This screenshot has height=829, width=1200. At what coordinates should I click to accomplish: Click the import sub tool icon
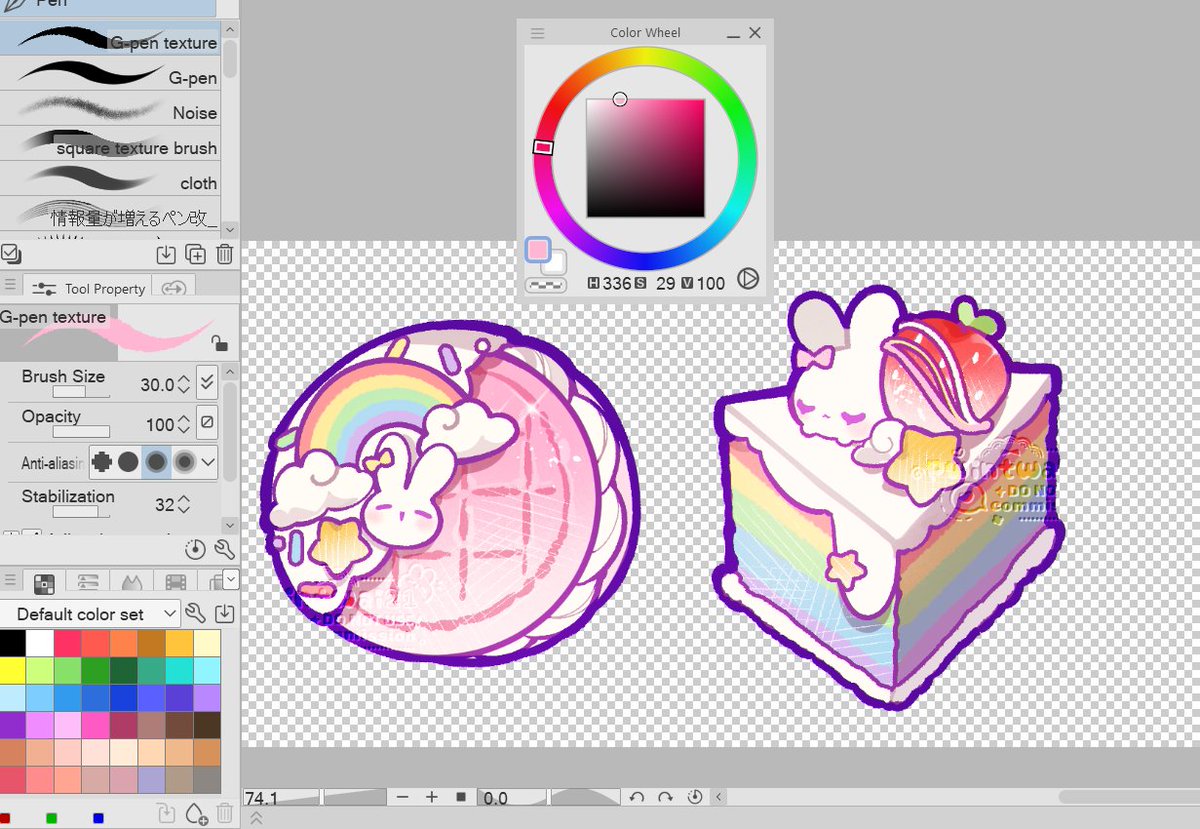[166, 254]
